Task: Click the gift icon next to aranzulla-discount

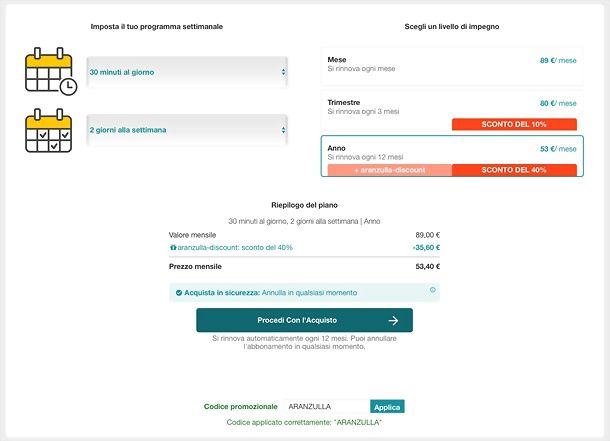Action: point(173,247)
